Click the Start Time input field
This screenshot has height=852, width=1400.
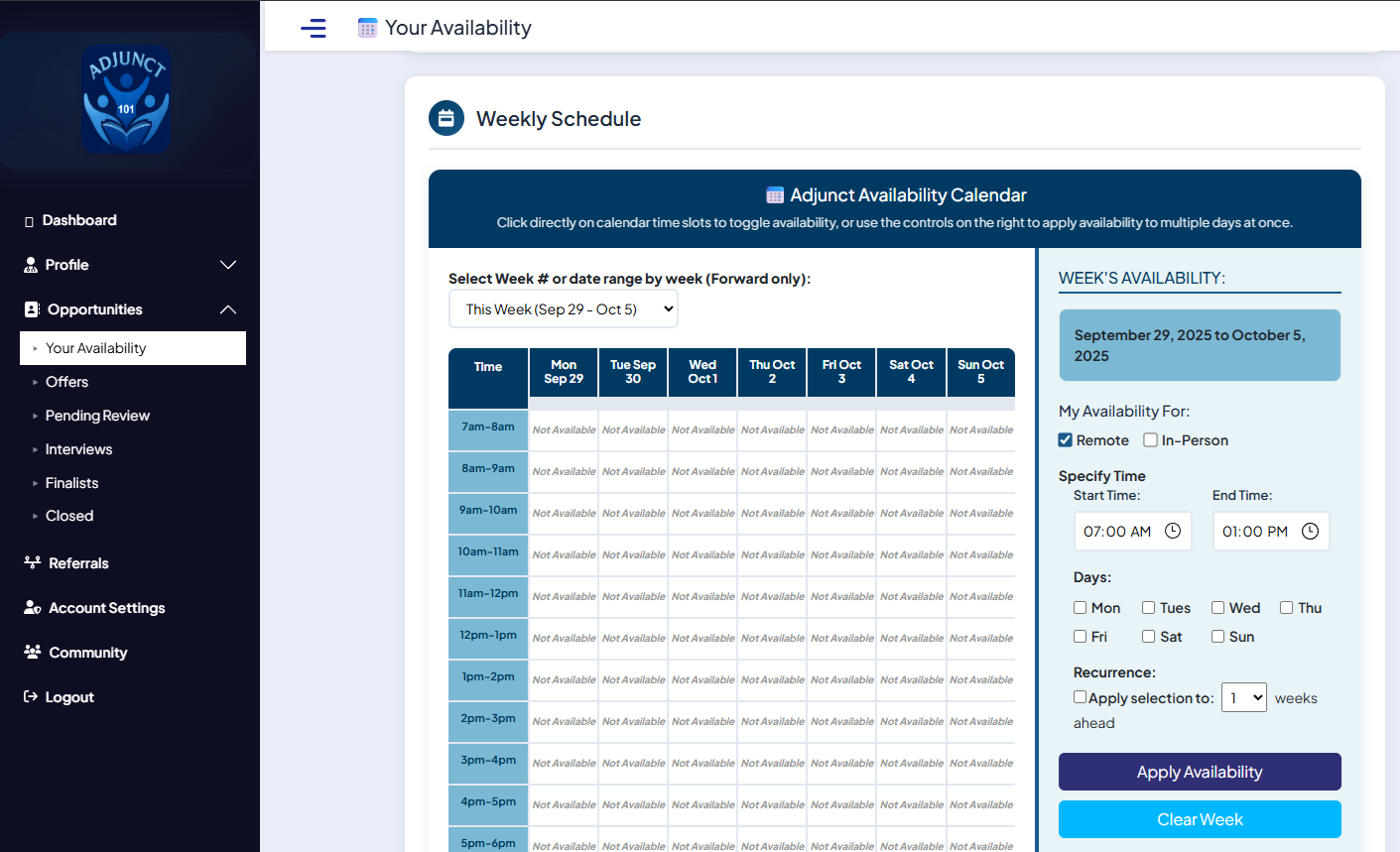click(1118, 532)
